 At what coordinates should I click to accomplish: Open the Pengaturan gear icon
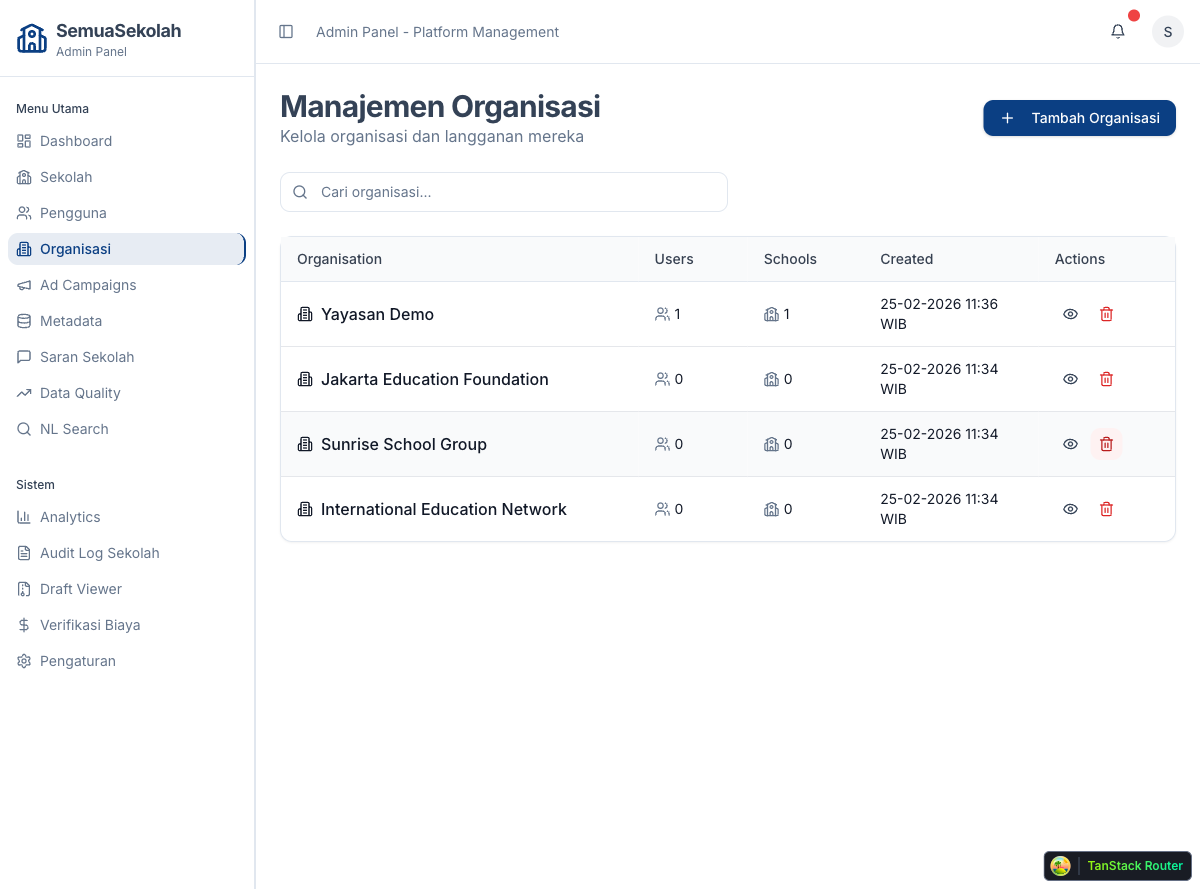point(23,661)
